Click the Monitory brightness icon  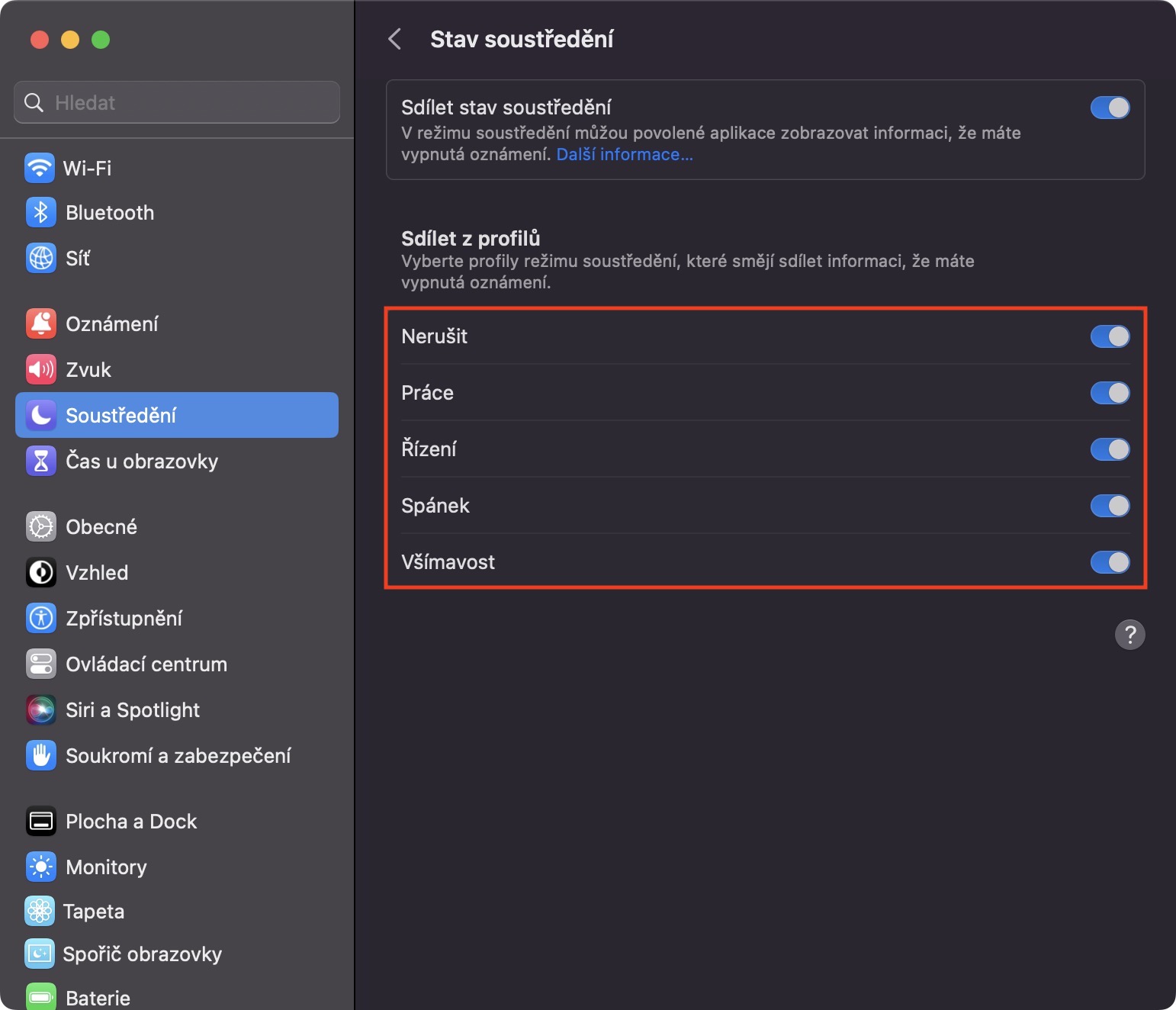(41, 867)
